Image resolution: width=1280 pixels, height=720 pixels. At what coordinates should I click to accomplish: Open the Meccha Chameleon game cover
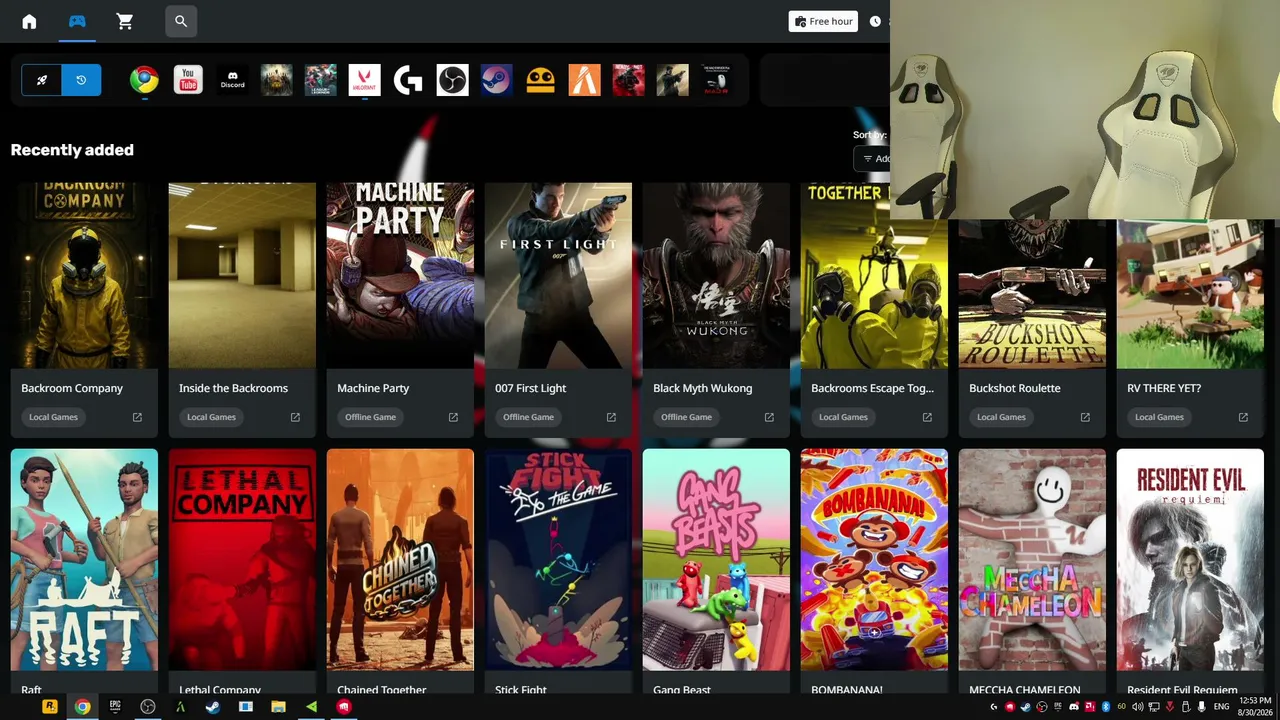pos(1032,560)
